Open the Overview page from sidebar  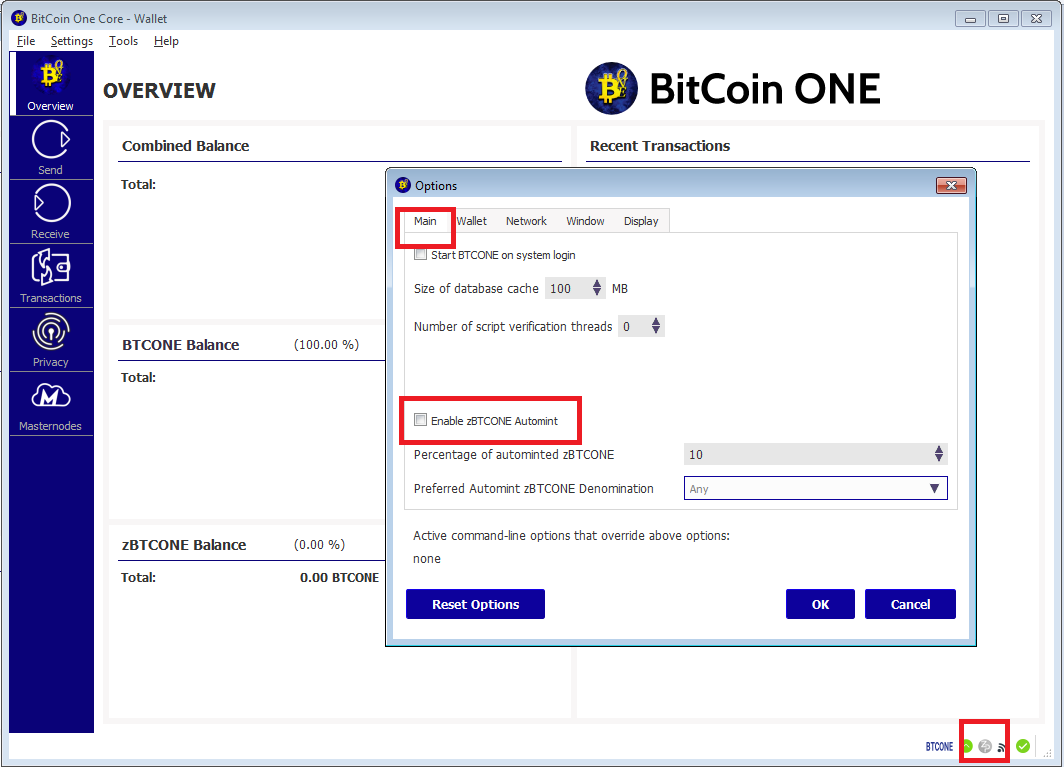coord(51,84)
